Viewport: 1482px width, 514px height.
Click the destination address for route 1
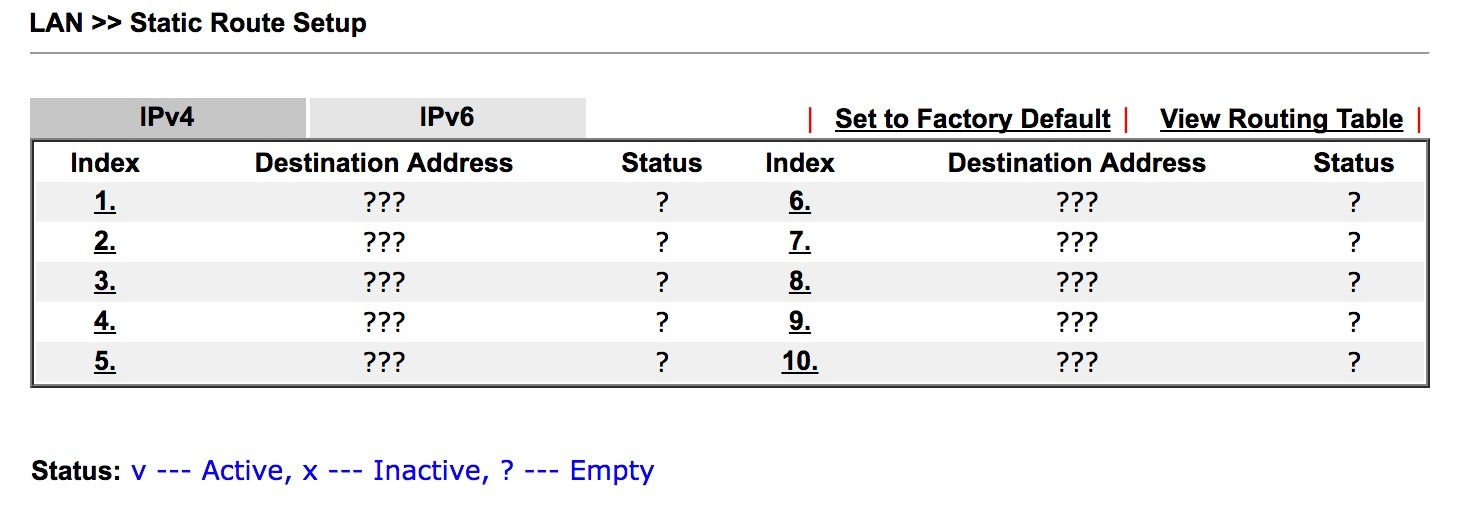(x=384, y=203)
